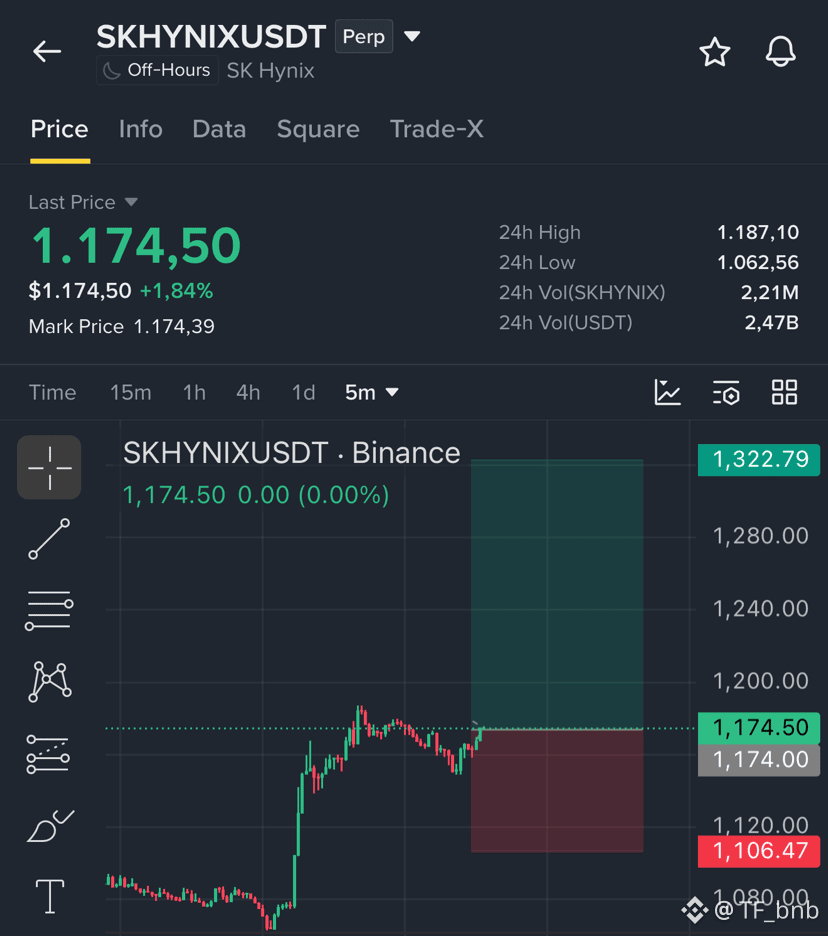Tap the Perp contract badge
828x936 pixels.
tap(364, 36)
